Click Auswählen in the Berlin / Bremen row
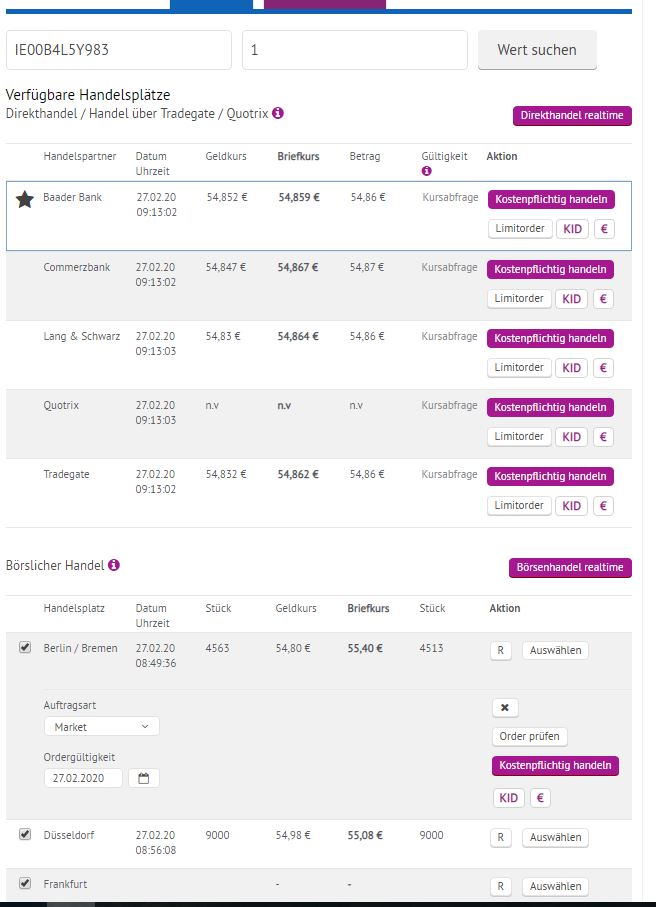656x907 pixels. [x=555, y=651]
